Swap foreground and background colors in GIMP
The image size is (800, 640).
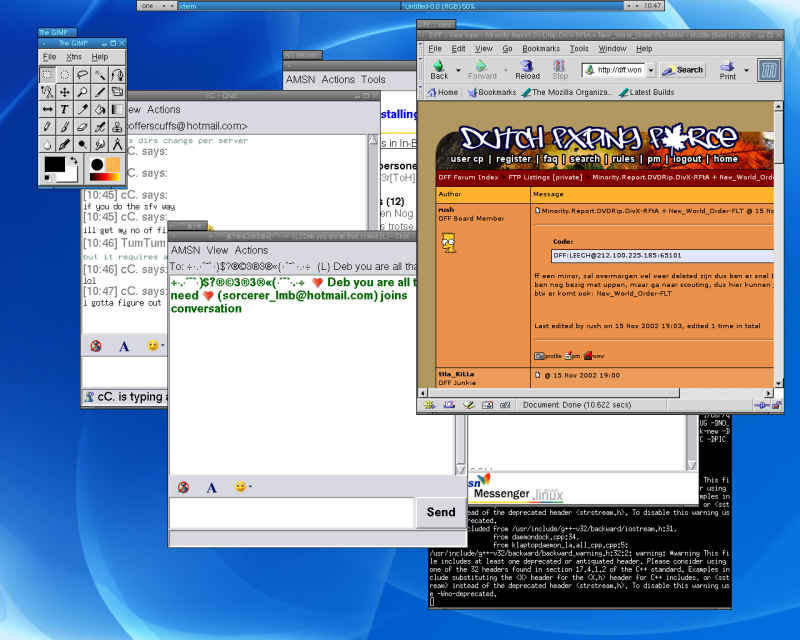point(73,160)
